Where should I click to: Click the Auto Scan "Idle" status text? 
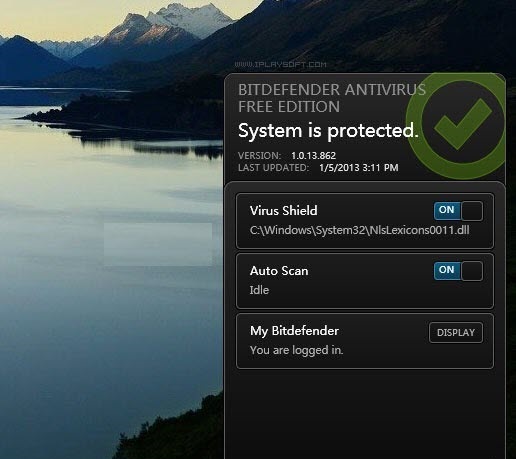click(259, 290)
